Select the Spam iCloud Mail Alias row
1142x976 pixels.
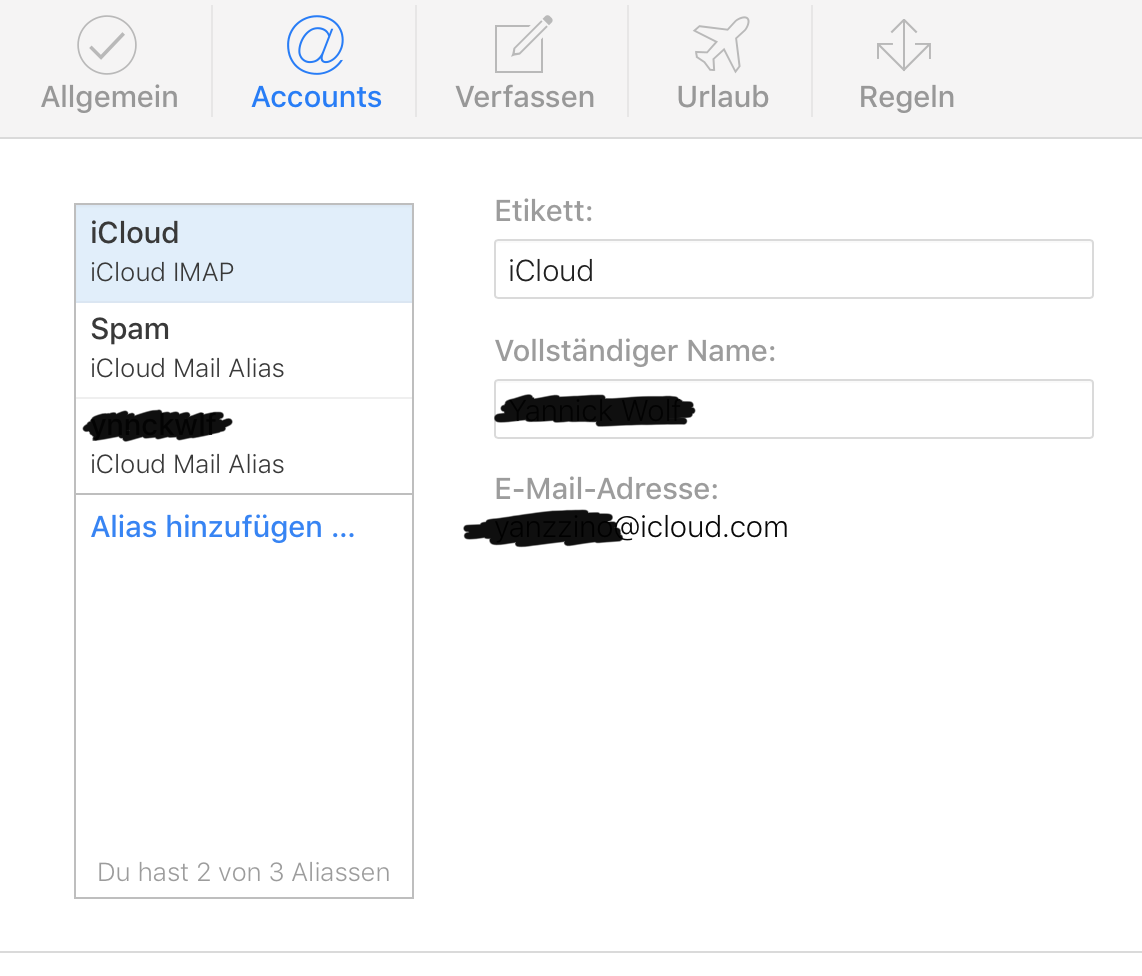244,350
